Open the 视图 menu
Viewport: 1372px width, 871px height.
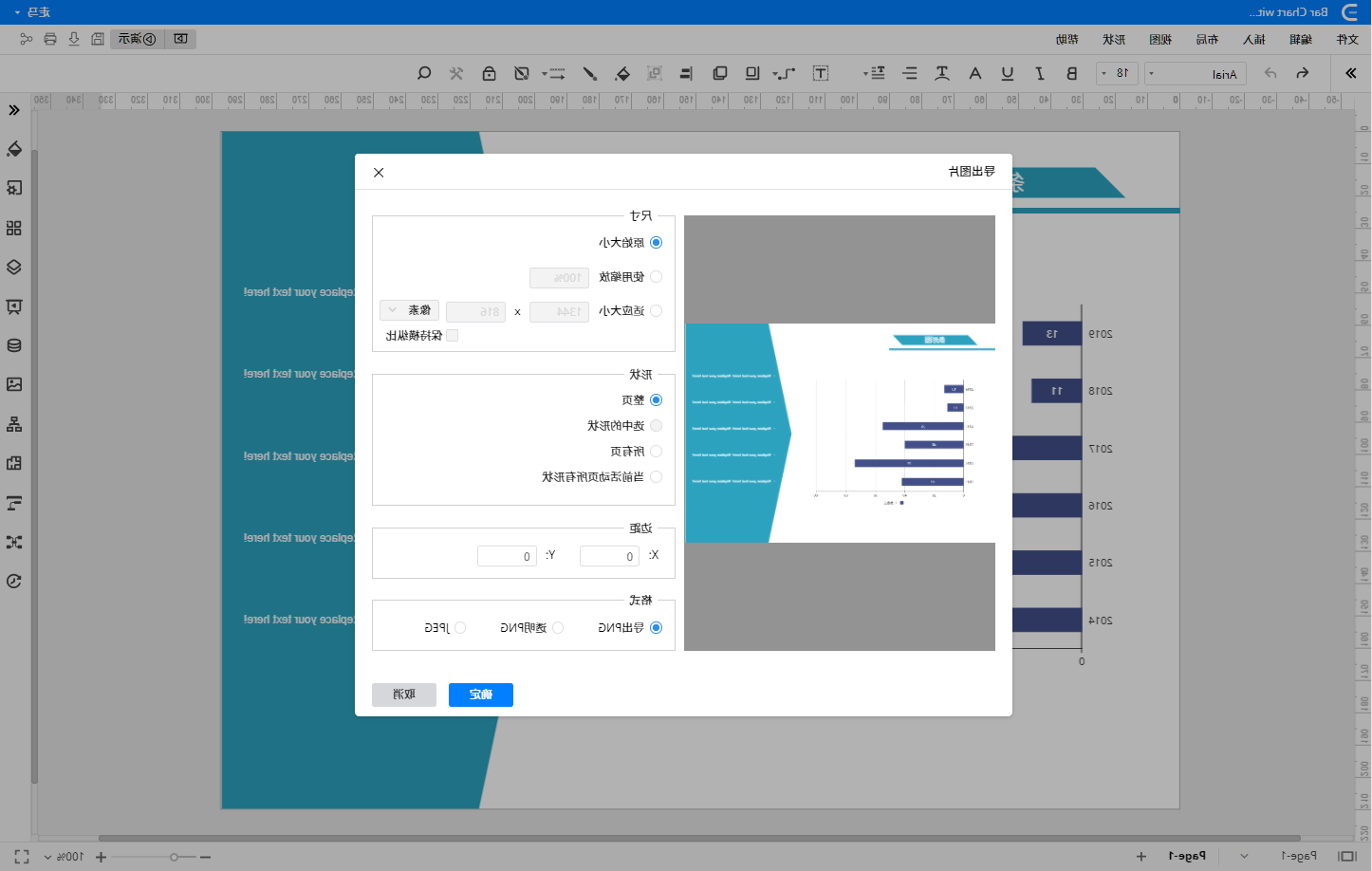[x=1160, y=39]
